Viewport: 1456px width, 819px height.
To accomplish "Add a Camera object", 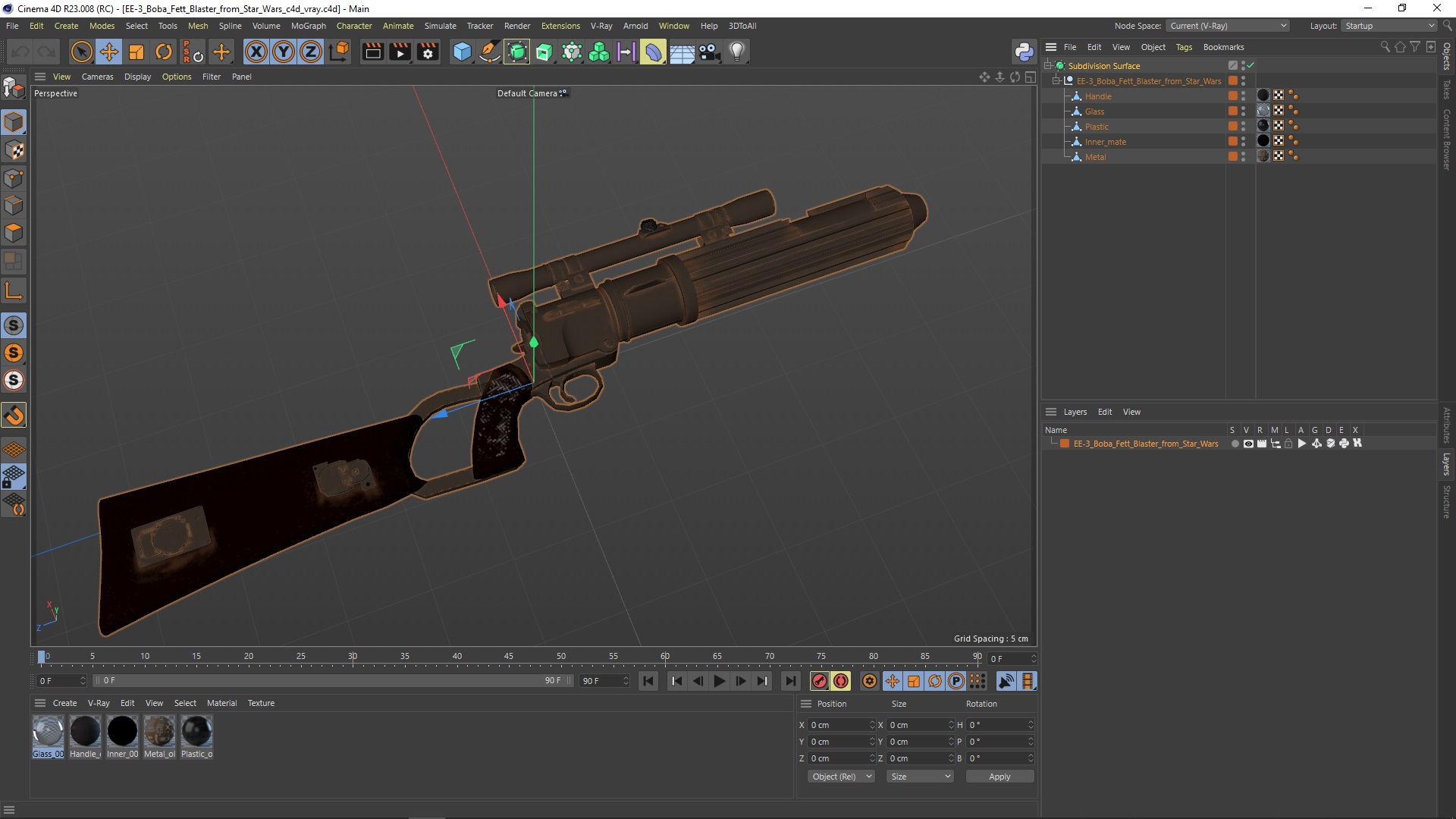I will (x=709, y=52).
